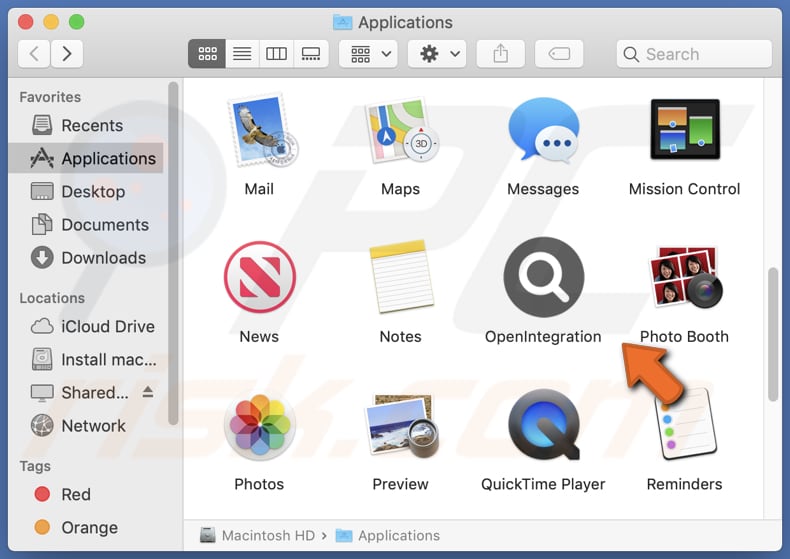The image size is (790, 559).
Task: Go back with the left arrow button
Action: [x=34, y=53]
